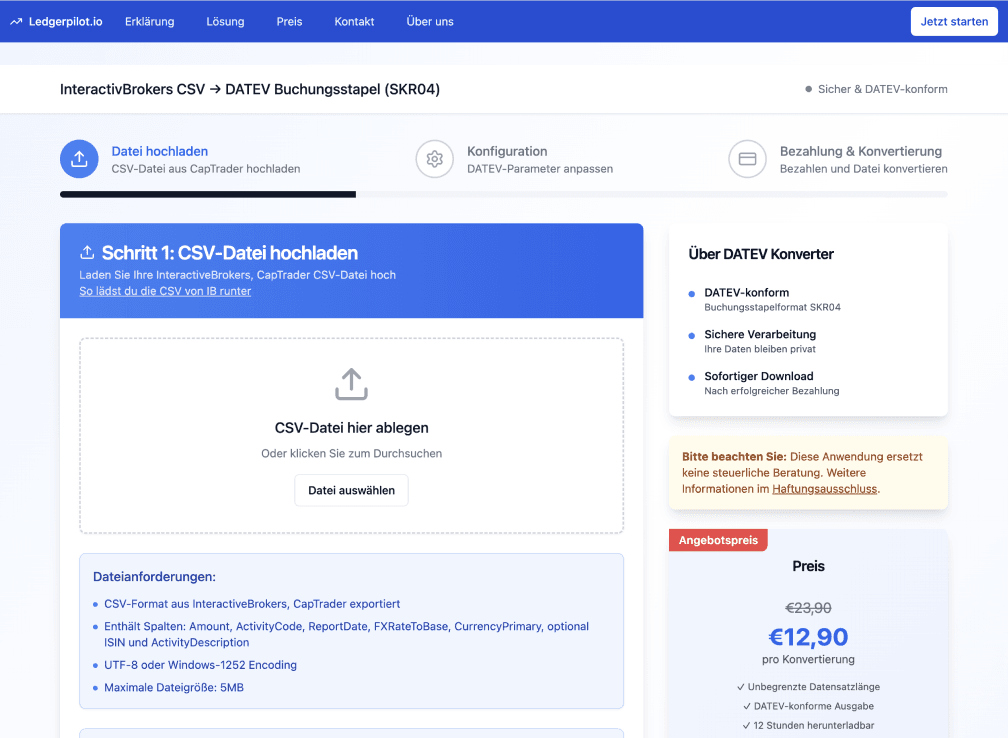This screenshot has width=1008, height=738.
Task: Click the upload icon in the Datei hochladen step
Action: 79,158
